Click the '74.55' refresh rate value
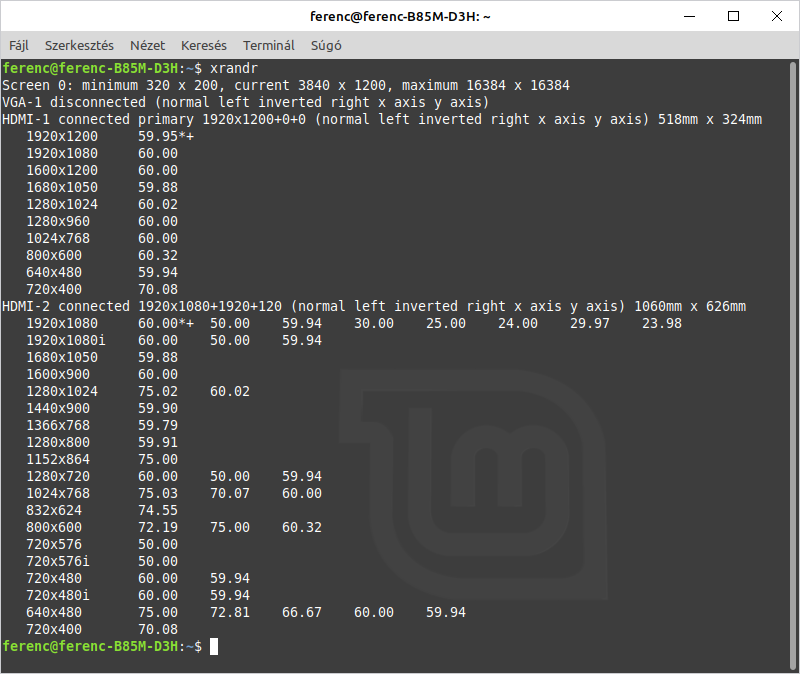The height and width of the screenshot is (674, 800). point(158,510)
